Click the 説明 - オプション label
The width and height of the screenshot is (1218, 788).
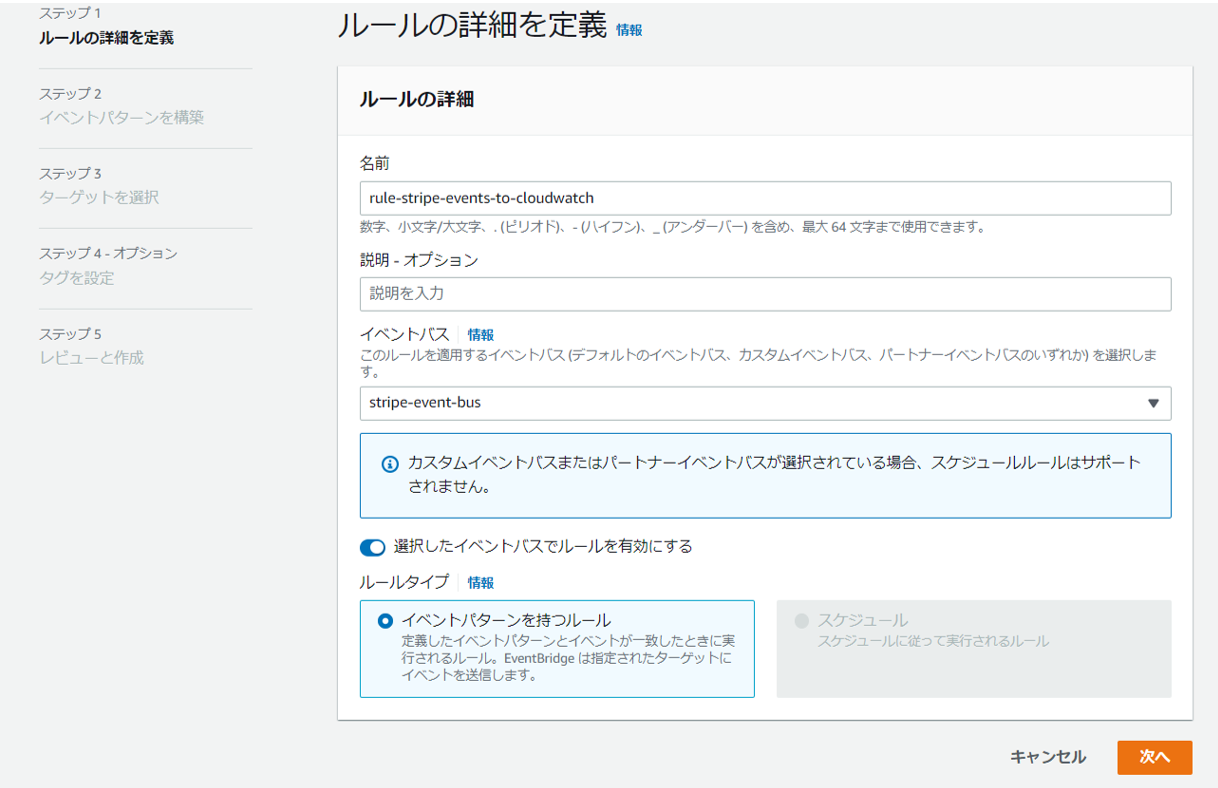pos(419,260)
